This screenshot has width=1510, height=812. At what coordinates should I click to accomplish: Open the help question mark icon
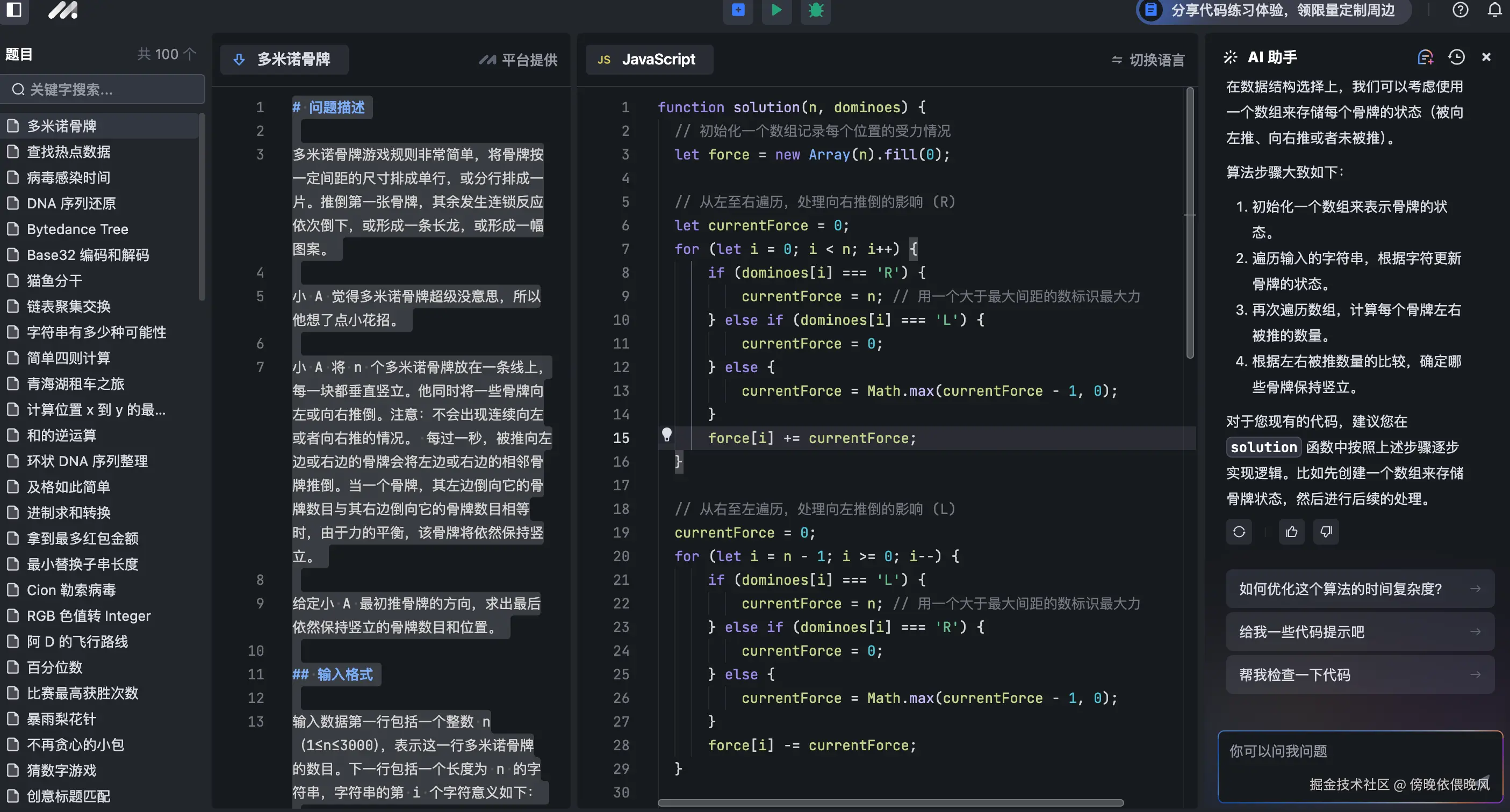coord(1460,10)
